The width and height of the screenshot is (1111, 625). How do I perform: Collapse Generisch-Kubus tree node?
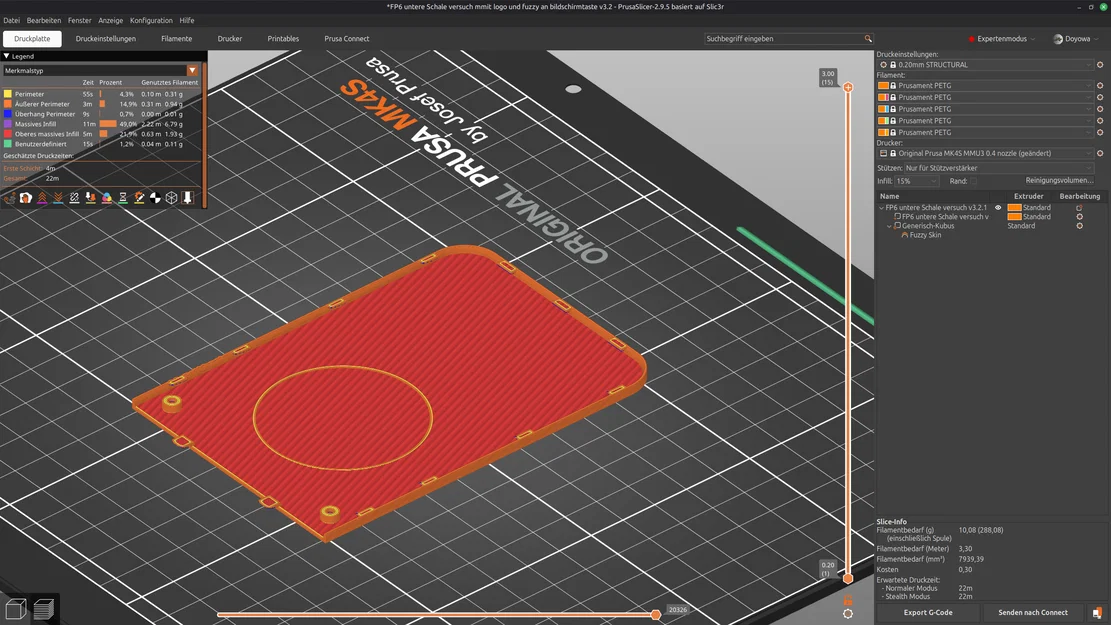[x=889, y=226]
